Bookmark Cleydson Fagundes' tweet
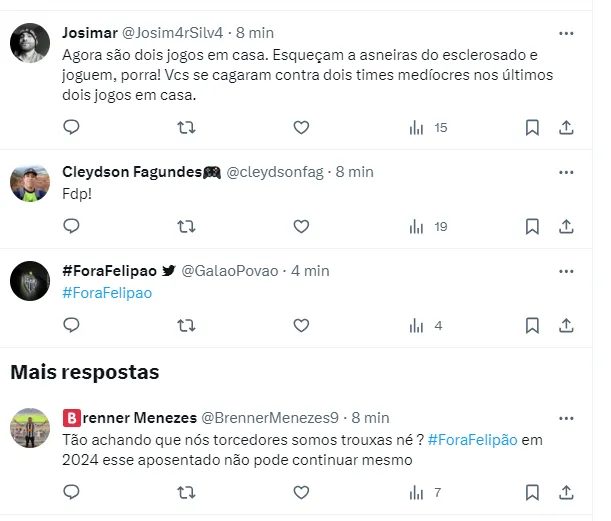Screen dimensions: 611x521 (x=532, y=227)
